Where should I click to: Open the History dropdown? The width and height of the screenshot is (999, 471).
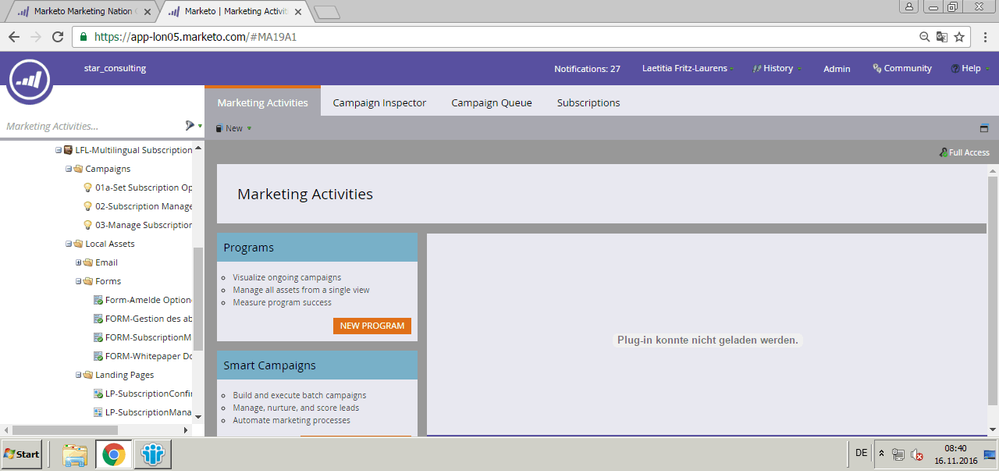pos(777,69)
